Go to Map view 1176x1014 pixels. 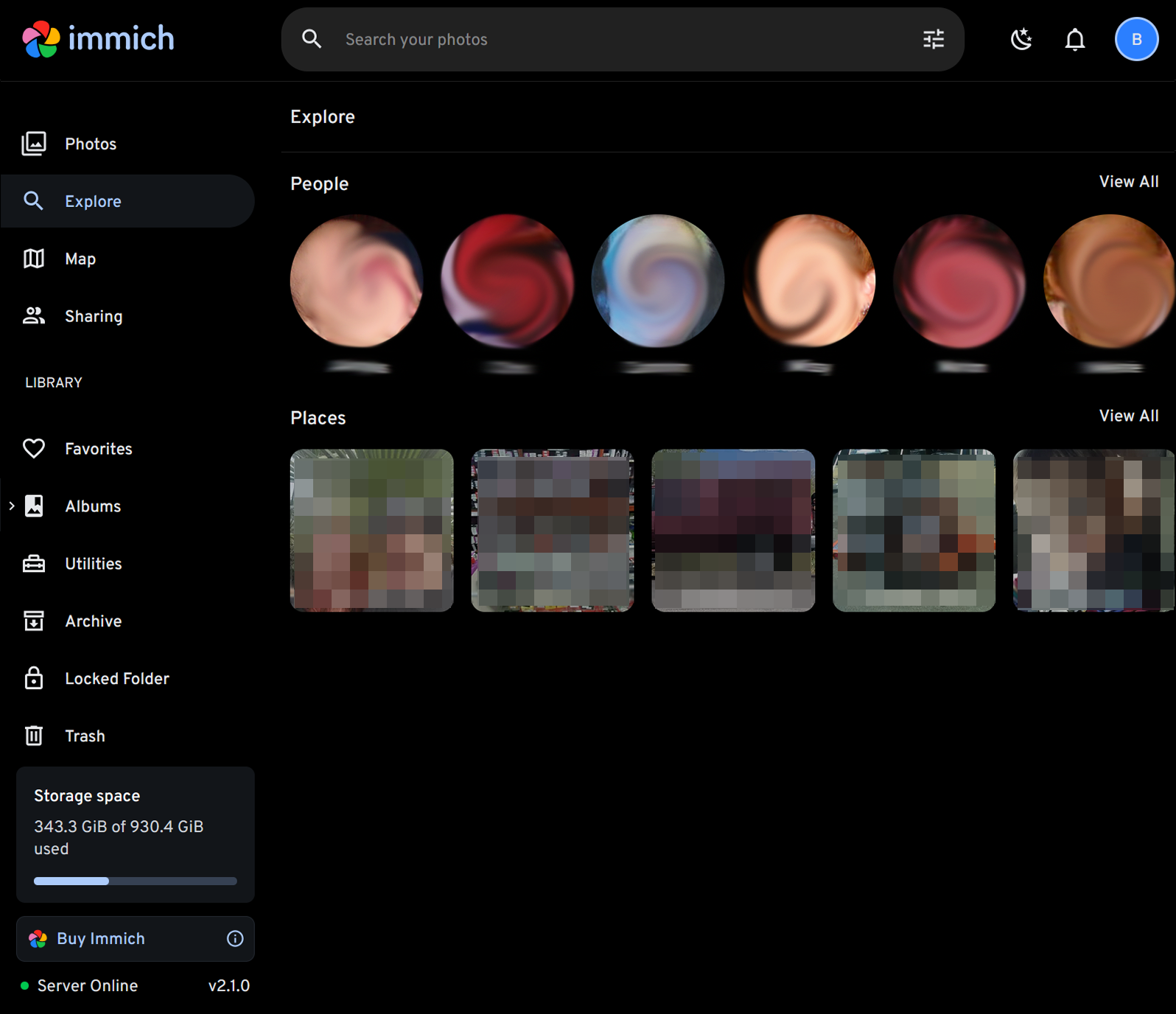[x=127, y=259]
